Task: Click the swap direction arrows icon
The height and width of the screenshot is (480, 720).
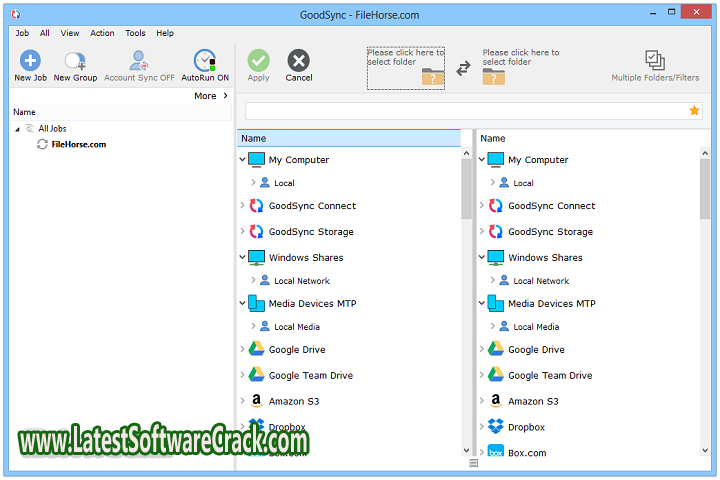Action: click(463, 68)
